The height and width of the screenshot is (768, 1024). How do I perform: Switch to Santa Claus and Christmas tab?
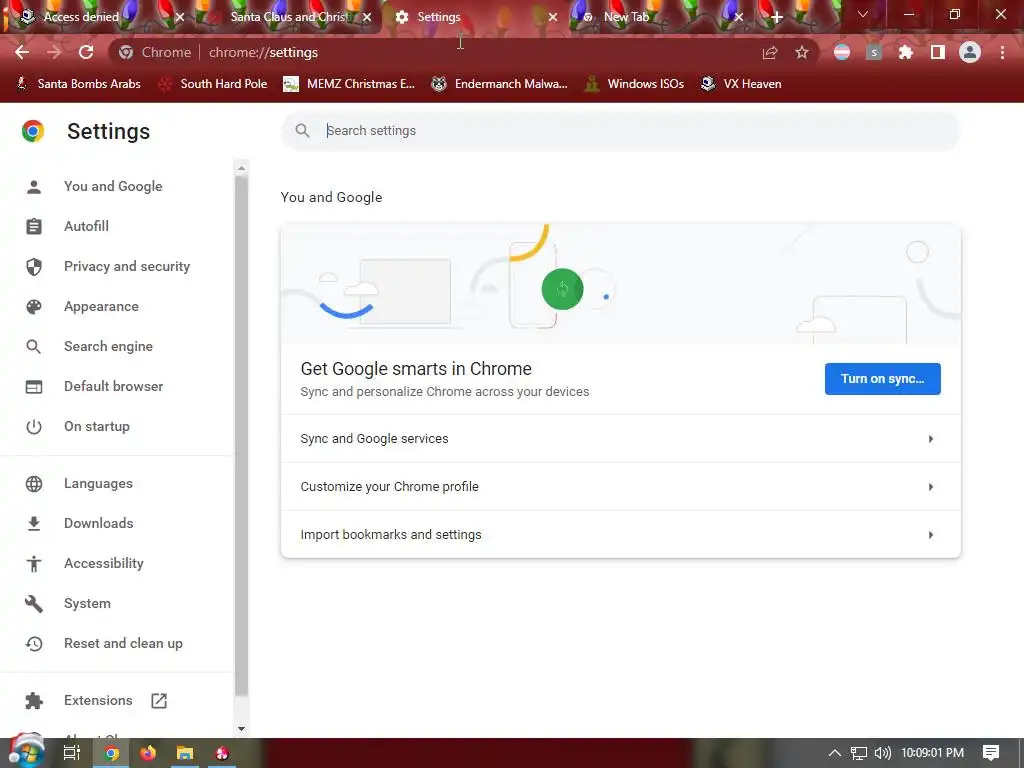point(287,17)
